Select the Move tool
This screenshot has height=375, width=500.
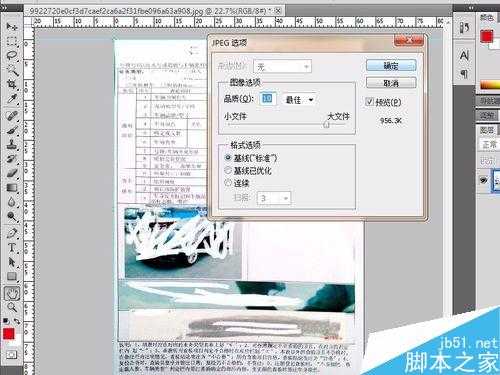click(x=12, y=27)
